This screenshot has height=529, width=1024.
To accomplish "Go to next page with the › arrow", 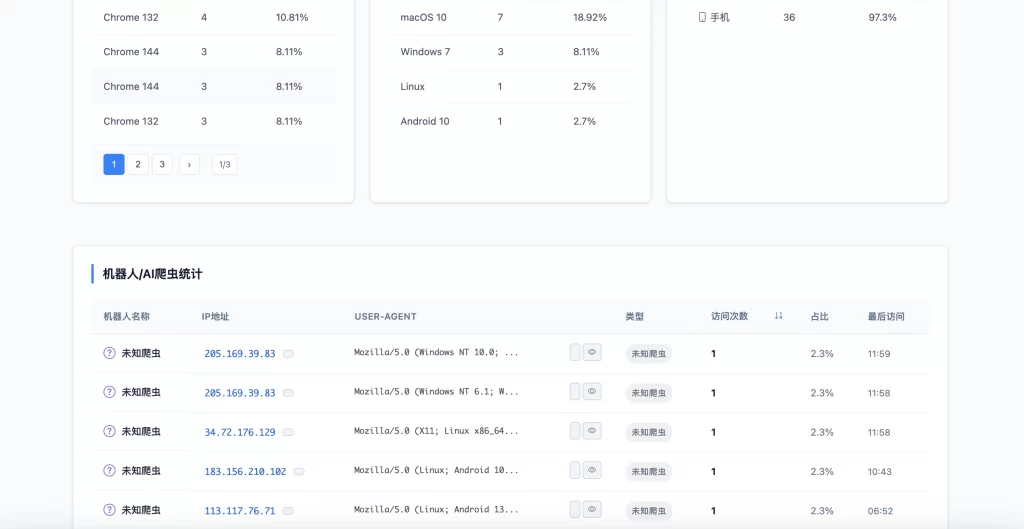I will click(x=189, y=164).
